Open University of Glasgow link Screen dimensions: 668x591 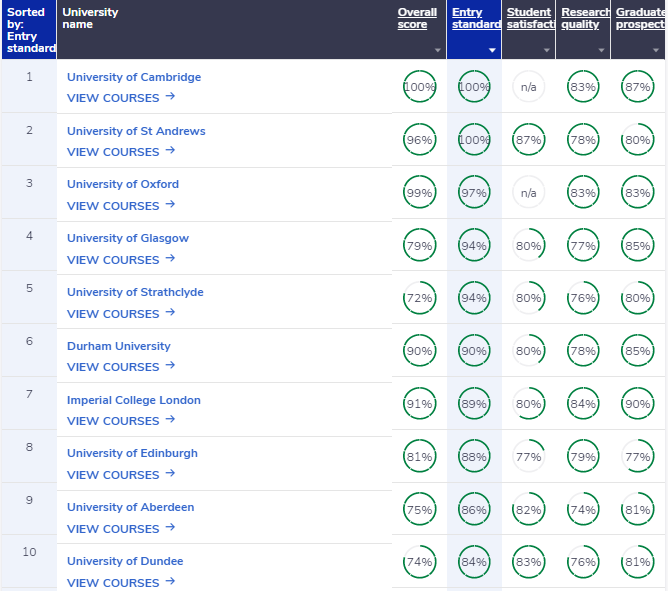tap(128, 238)
